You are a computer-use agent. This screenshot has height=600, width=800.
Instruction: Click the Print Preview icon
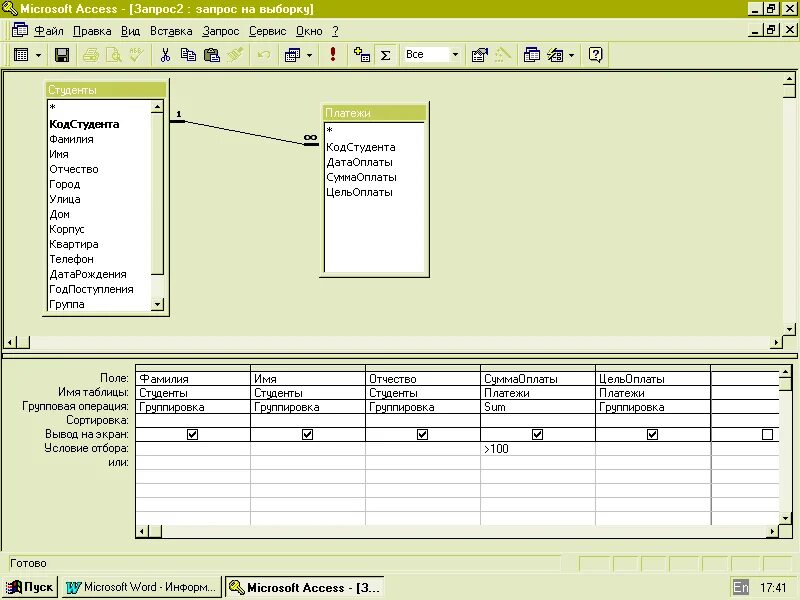(x=113, y=55)
